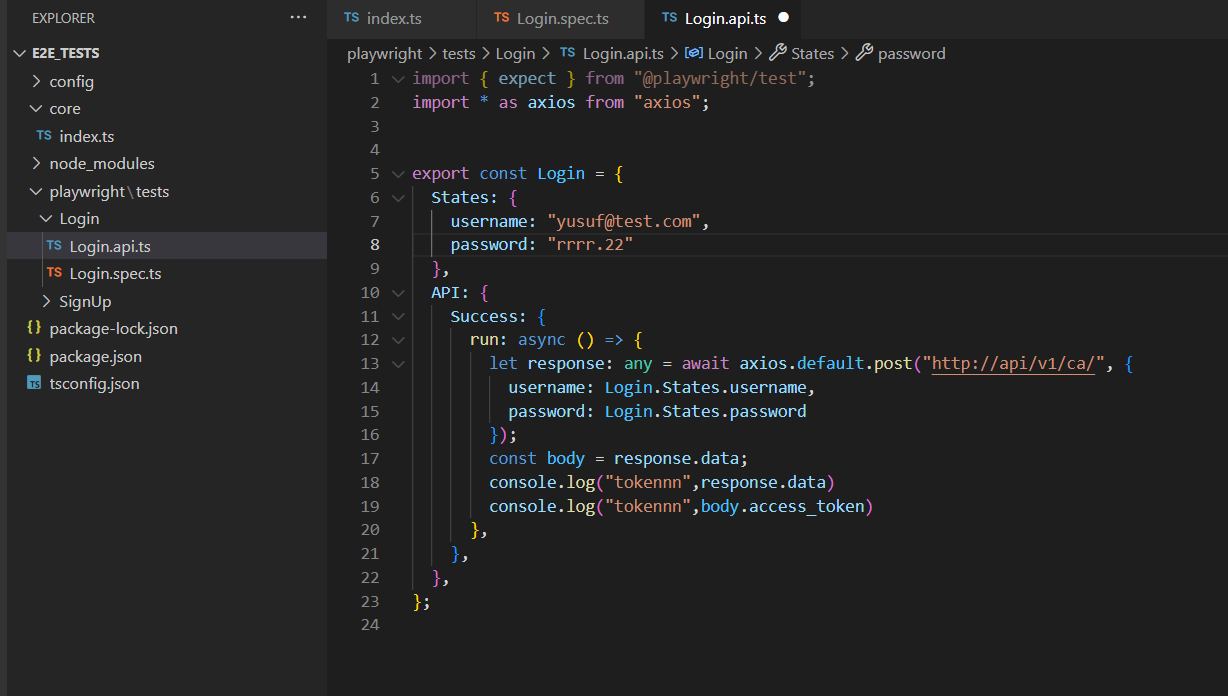Image resolution: width=1228 pixels, height=696 pixels.
Task: Click unsaved dot on Login.api.ts tab
Action: pyautogui.click(x=783, y=18)
